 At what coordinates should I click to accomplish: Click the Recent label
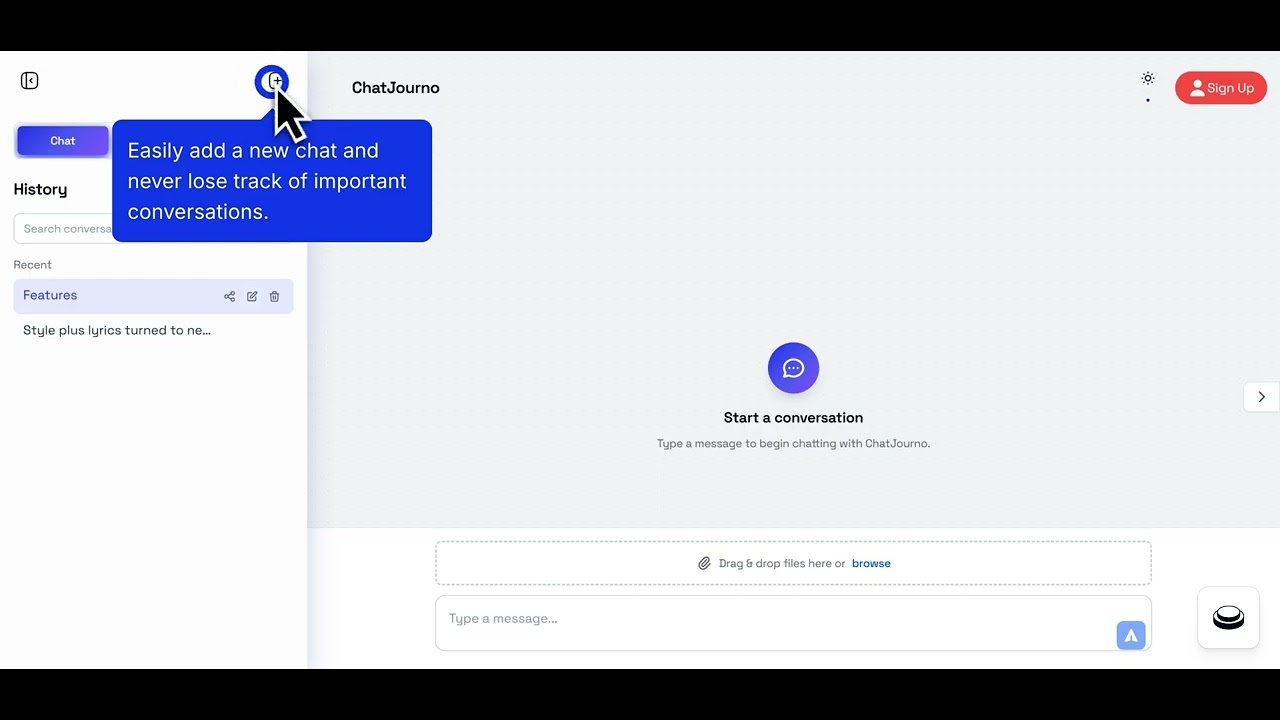point(32,265)
